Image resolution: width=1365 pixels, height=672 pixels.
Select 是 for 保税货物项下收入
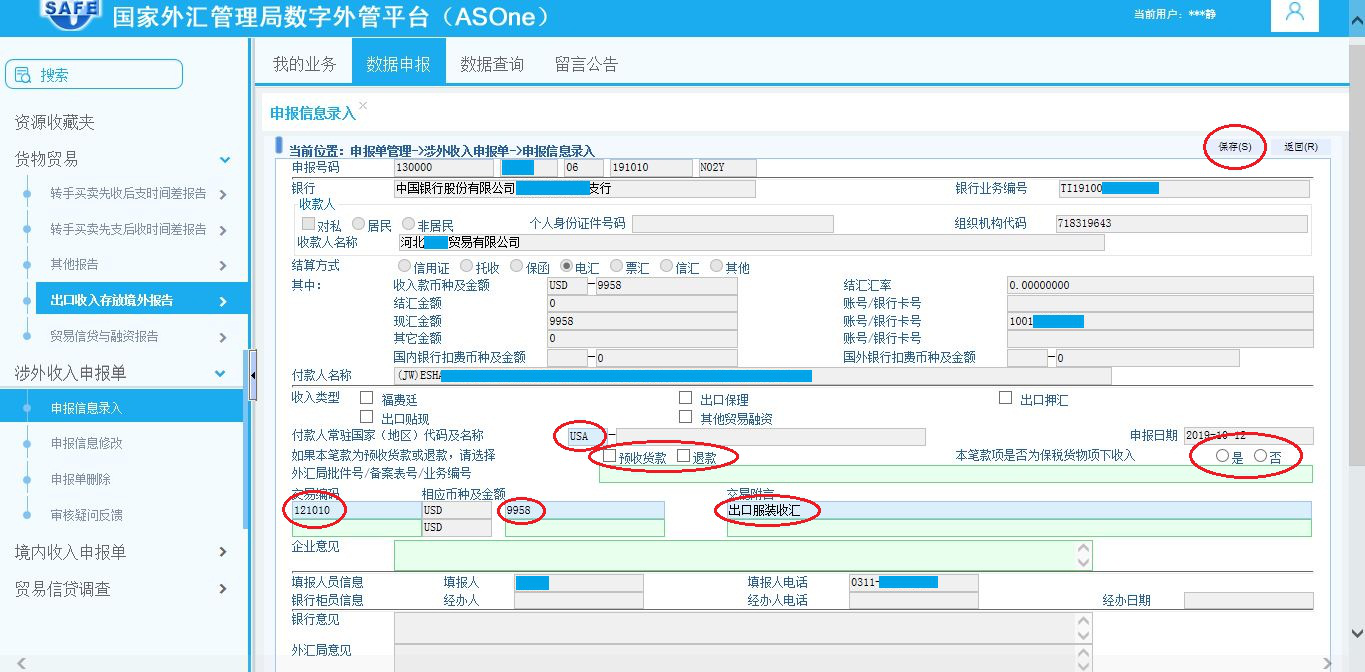tap(1222, 456)
